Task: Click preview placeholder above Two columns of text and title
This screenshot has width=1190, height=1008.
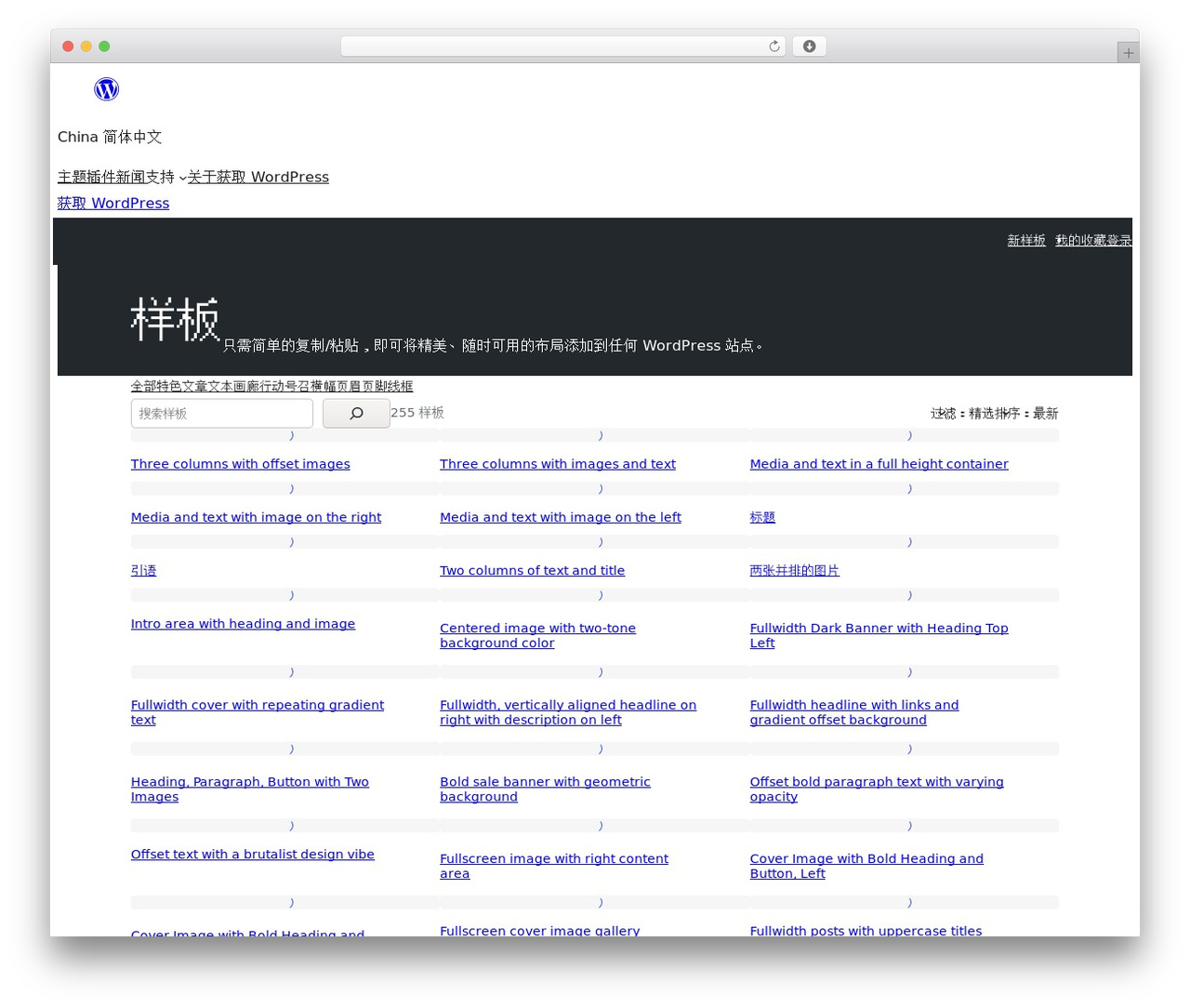Action: point(594,542)
